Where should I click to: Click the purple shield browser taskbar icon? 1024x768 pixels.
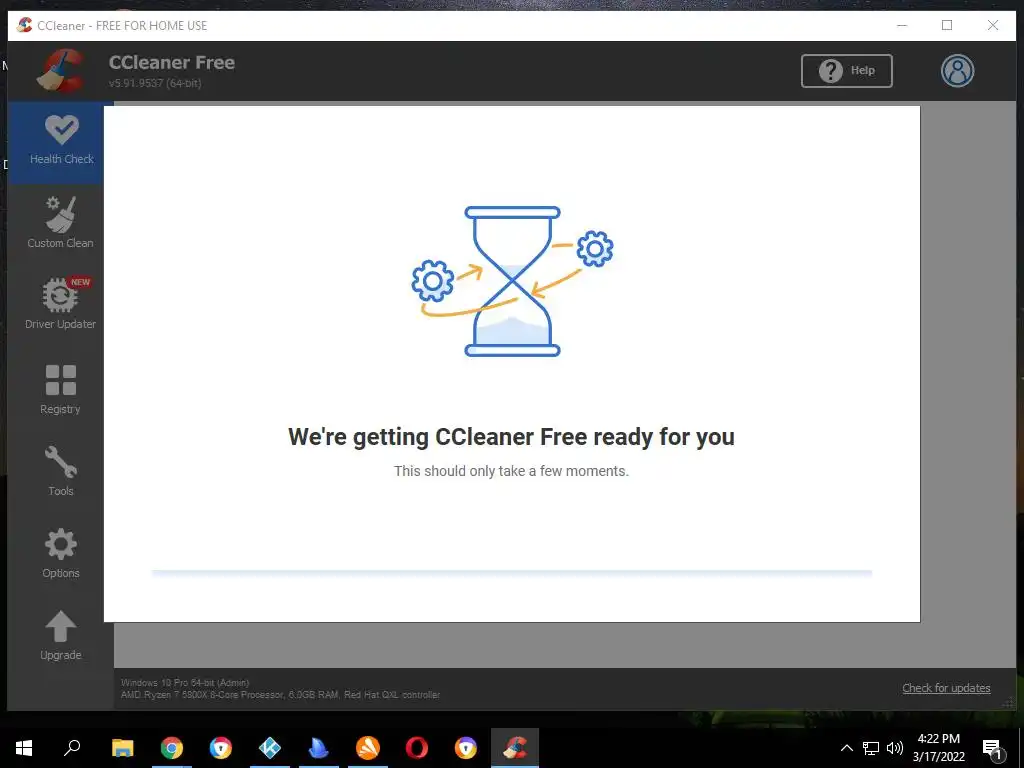pyautogui.click(x=466, y=748)
